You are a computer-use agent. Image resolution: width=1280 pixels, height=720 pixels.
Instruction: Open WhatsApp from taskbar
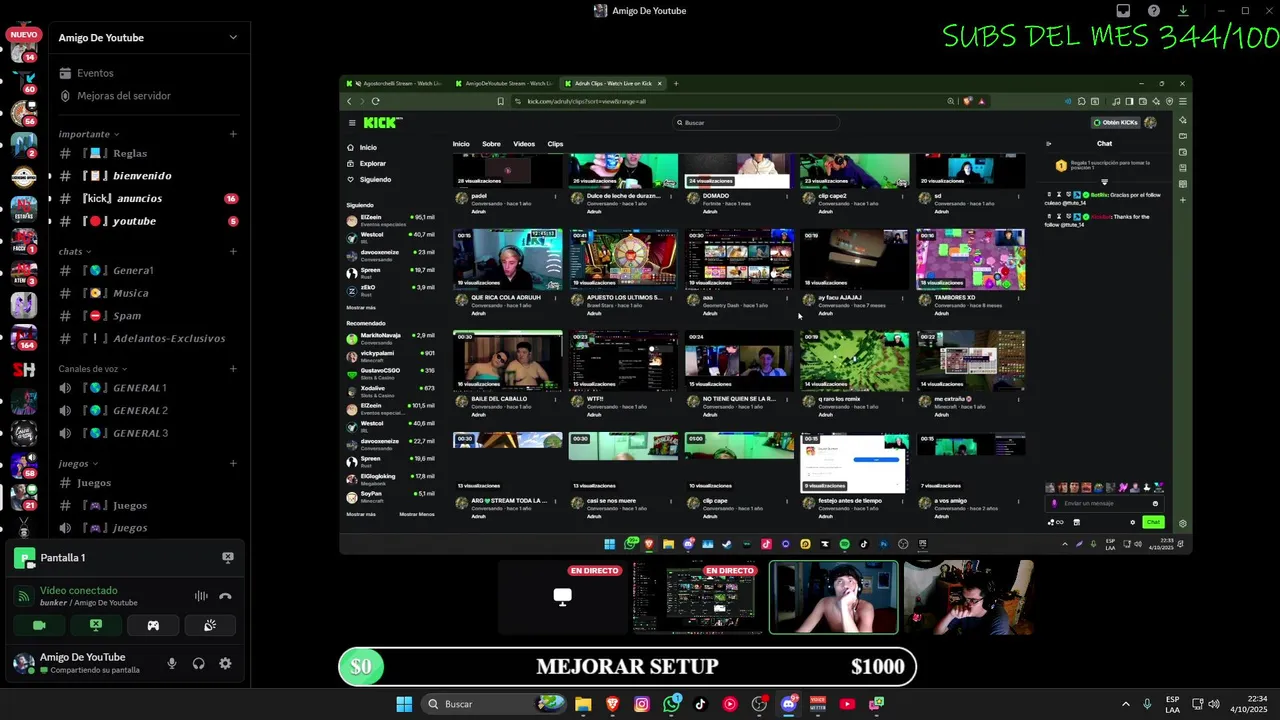click(671, 704)
